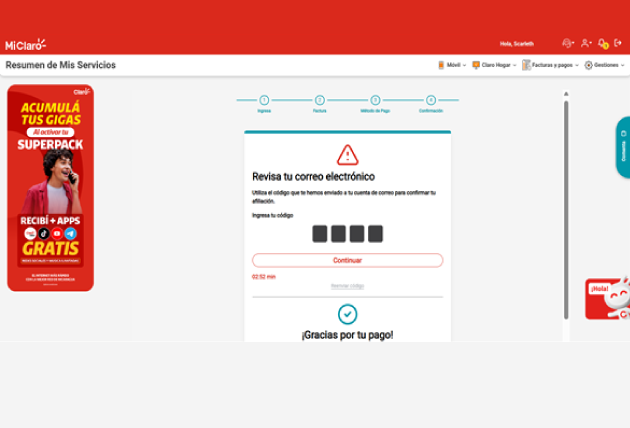This screenshot has height=428, width=630.
Task: Click the Telegram icon in banner
Action: (x=70, y=233)
